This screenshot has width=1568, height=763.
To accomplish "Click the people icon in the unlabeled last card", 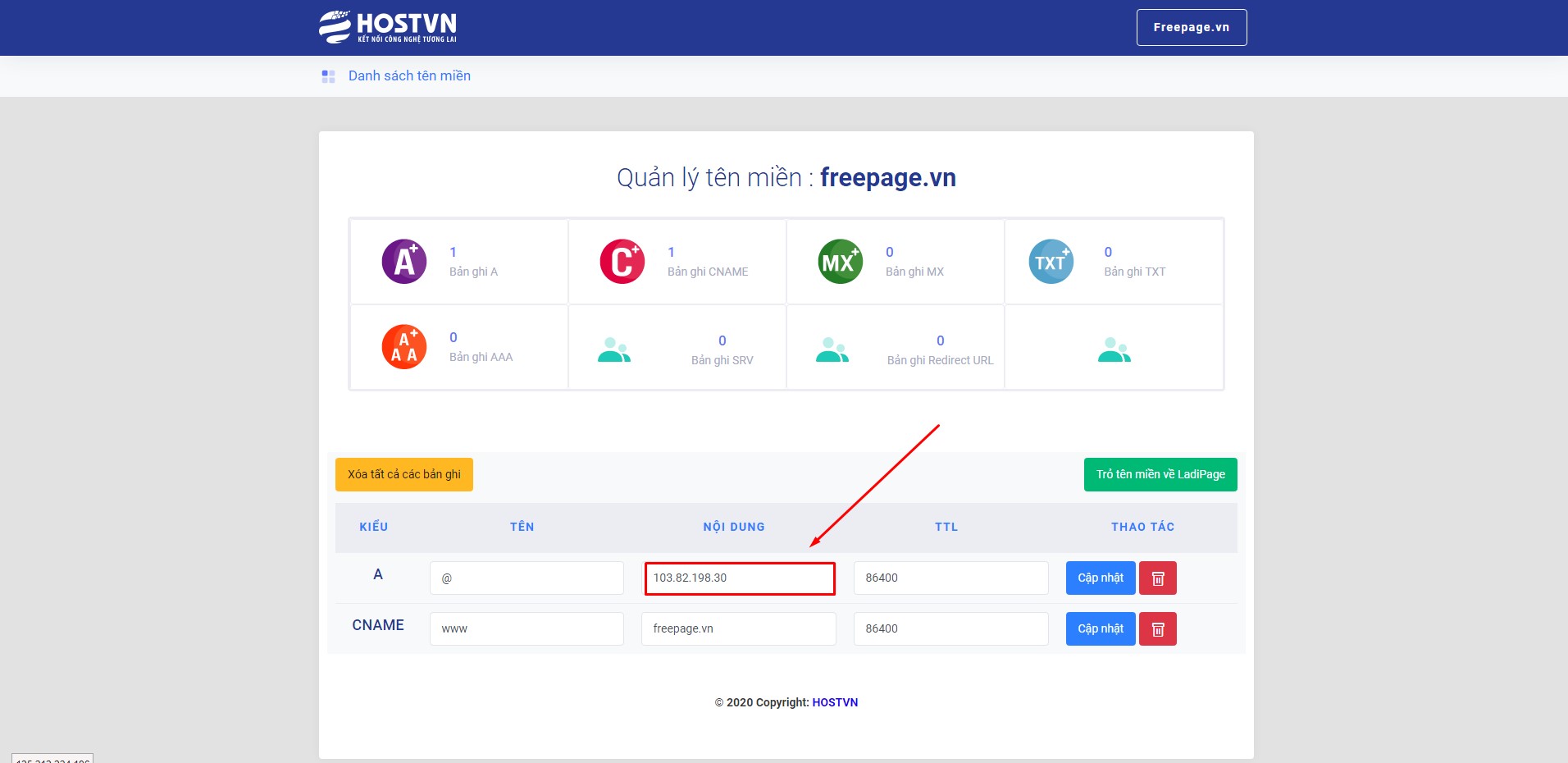I will pos(1114,350).
